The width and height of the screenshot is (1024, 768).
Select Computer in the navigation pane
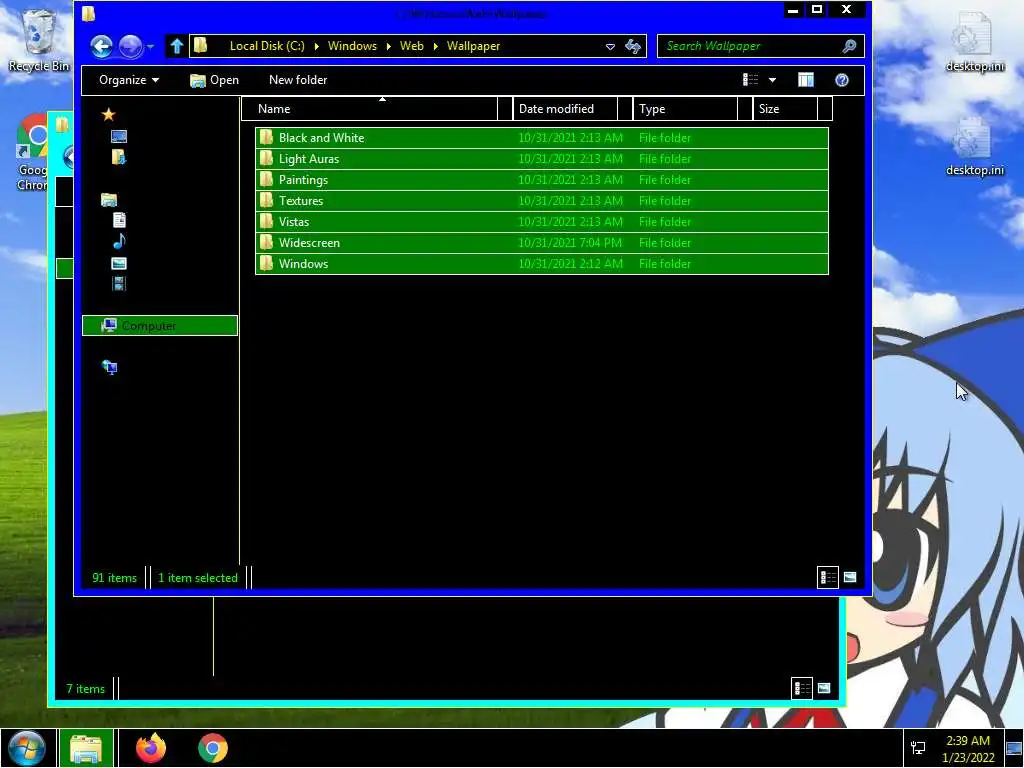click(160, 325)
